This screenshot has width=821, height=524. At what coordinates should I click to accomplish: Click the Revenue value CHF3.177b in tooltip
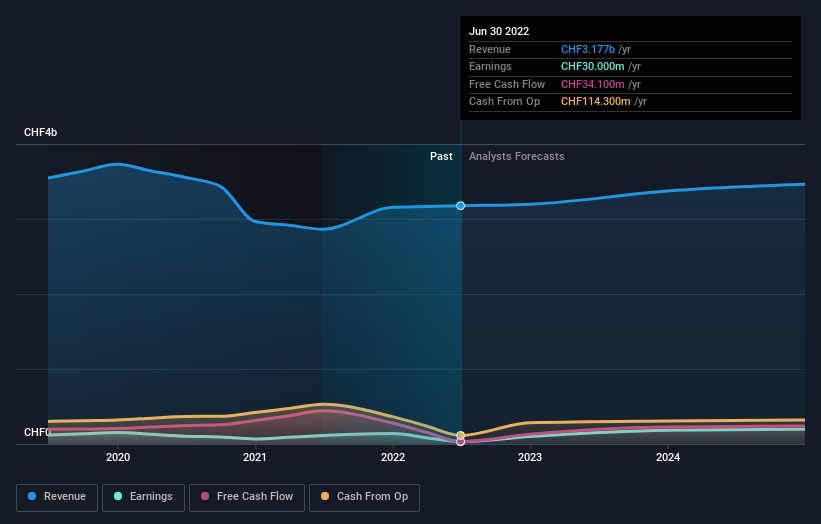587,49
